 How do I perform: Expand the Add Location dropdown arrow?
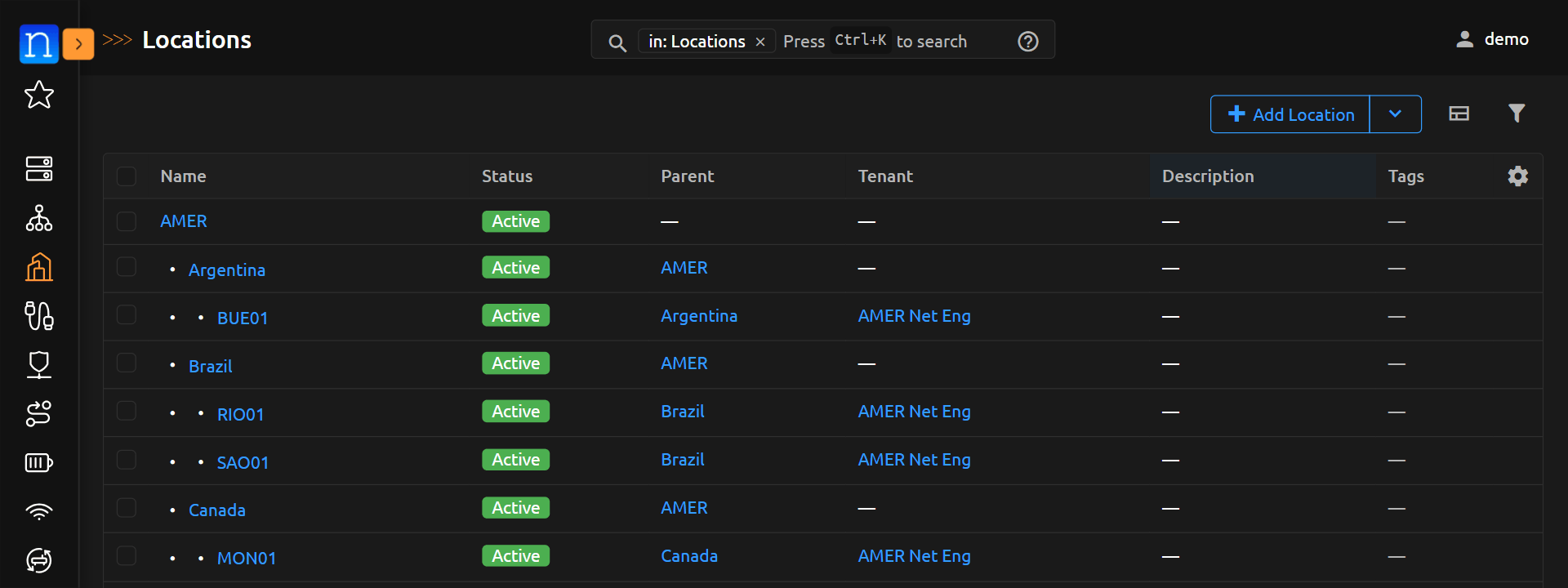coord(1395,114)
